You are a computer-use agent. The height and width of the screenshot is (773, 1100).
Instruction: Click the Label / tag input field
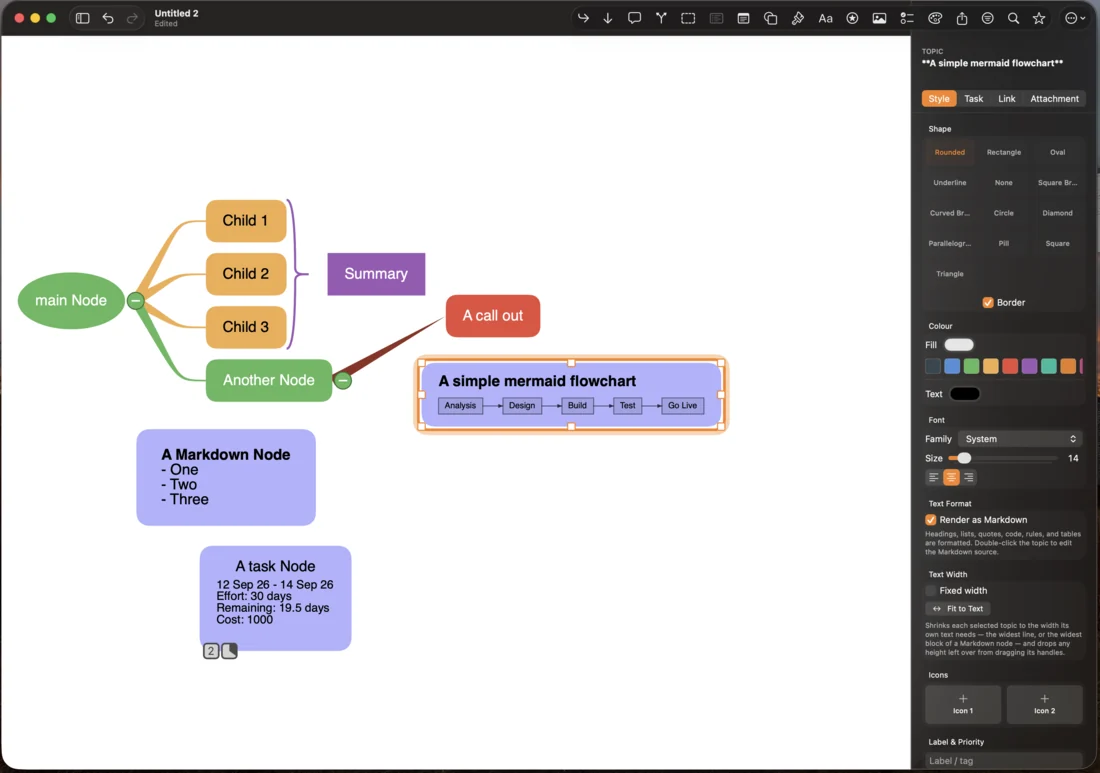[x=1003, y=761]
